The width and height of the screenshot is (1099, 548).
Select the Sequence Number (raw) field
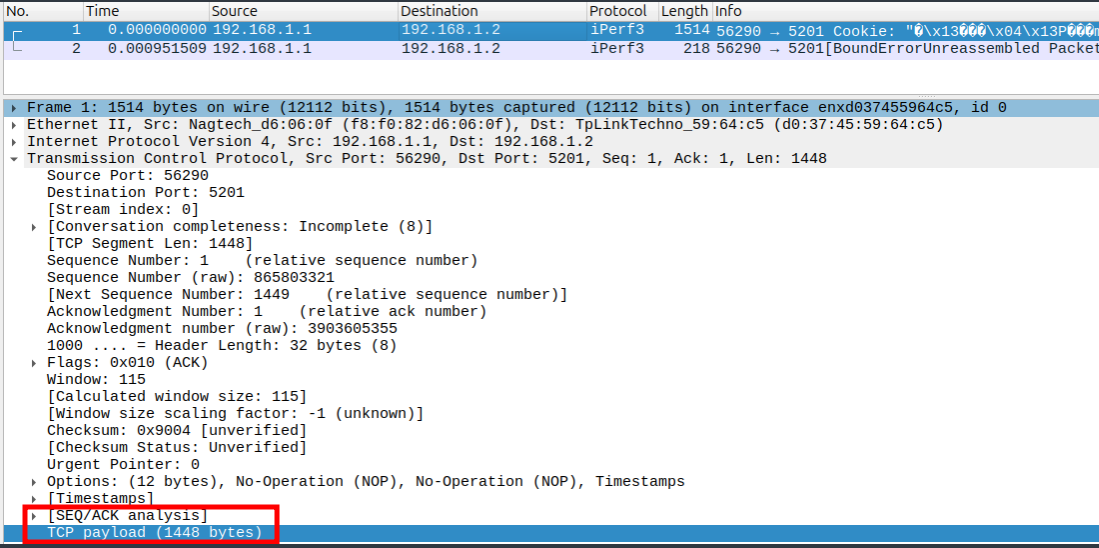pos(190,278)
